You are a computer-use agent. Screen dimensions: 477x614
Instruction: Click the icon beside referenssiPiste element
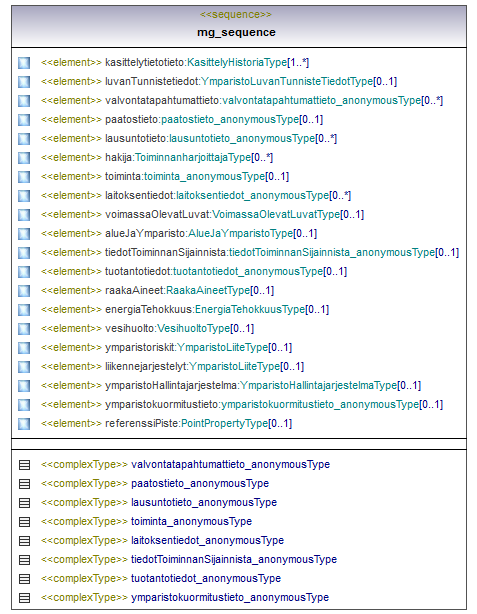[24, 424]
